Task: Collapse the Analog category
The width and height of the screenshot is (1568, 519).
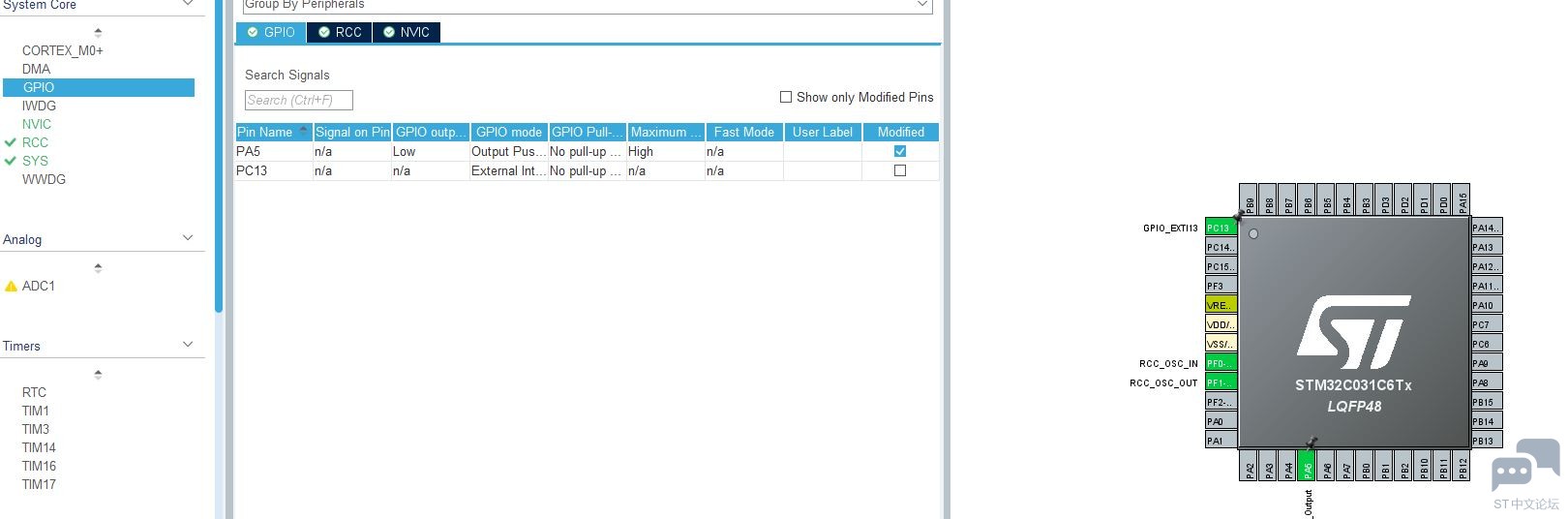Action: point(188,238)
